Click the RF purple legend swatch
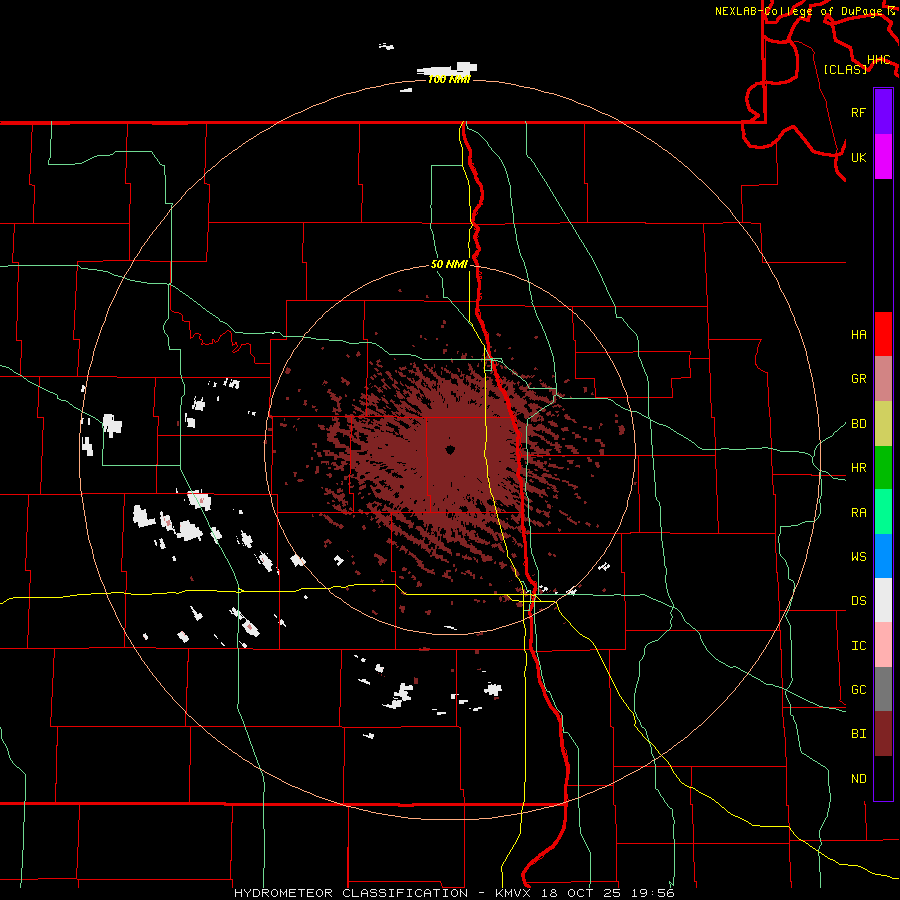The height and width of the screenshot is (900, 900). click(883, 111)
